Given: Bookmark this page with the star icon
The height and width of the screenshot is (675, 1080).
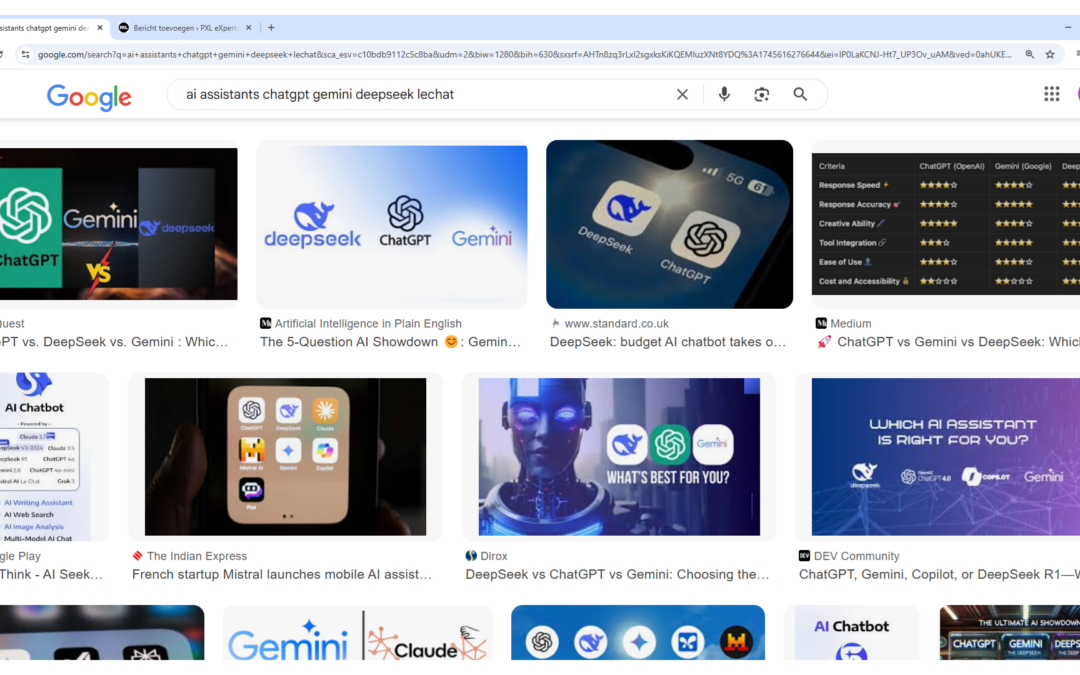Looking at the screenshot, I should click(1050, 54).
